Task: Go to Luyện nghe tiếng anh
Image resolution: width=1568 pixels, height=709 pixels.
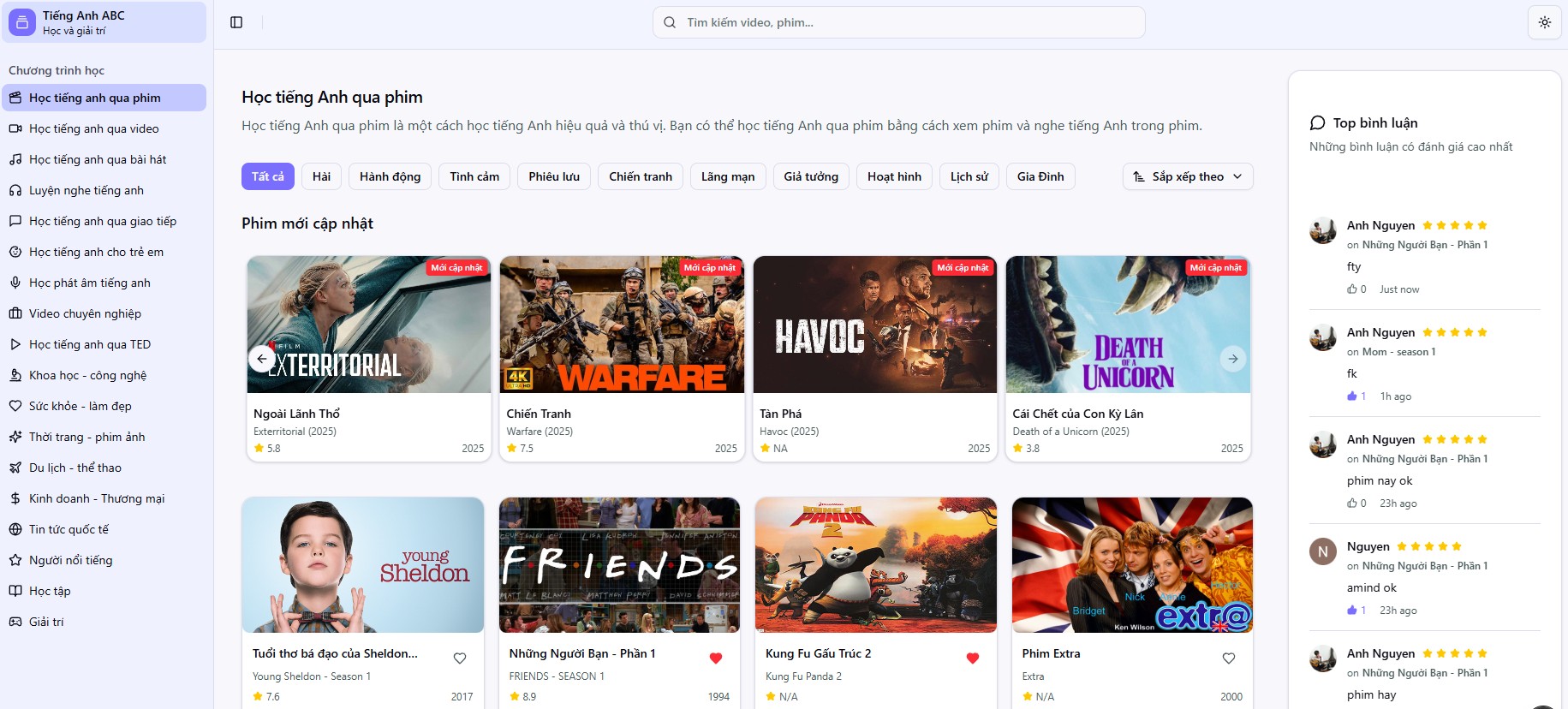Action: [x=104, y=190]
